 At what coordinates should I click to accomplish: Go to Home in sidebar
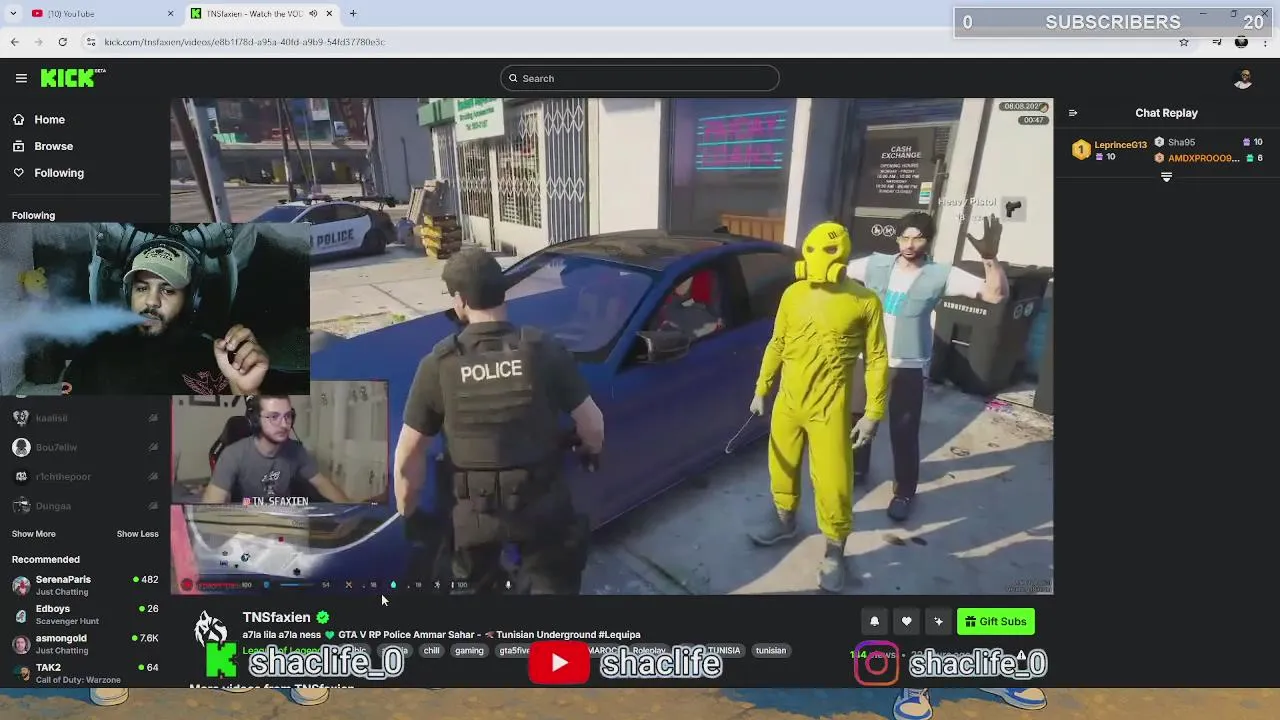49,119
